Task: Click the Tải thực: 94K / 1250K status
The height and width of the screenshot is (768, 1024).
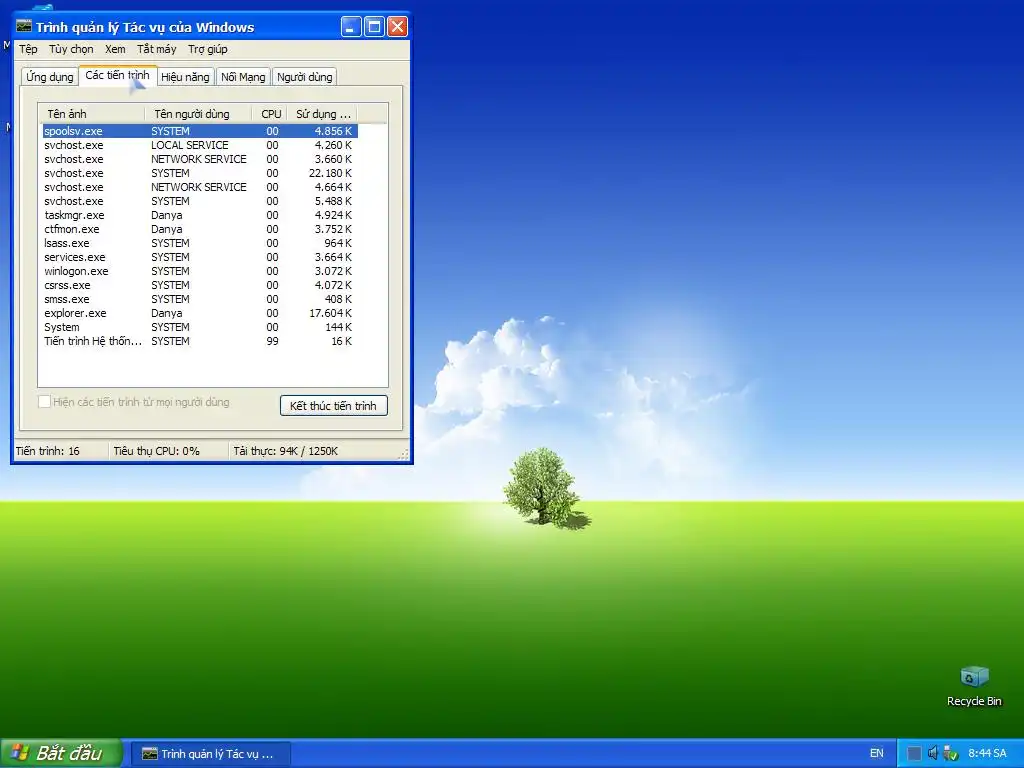Action: click(x=285, y=451)
